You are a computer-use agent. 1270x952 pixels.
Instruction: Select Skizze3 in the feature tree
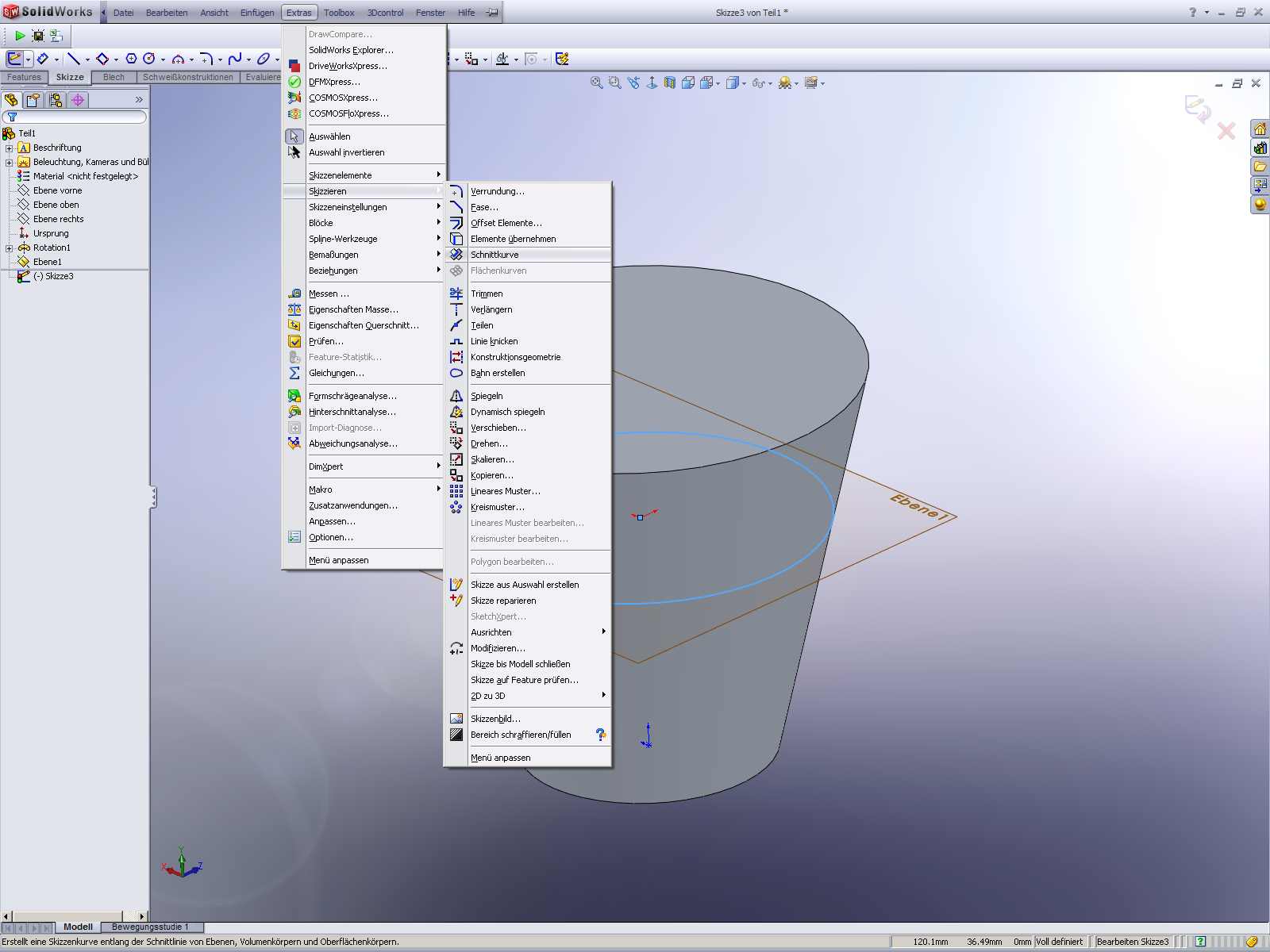click(59, 276)
